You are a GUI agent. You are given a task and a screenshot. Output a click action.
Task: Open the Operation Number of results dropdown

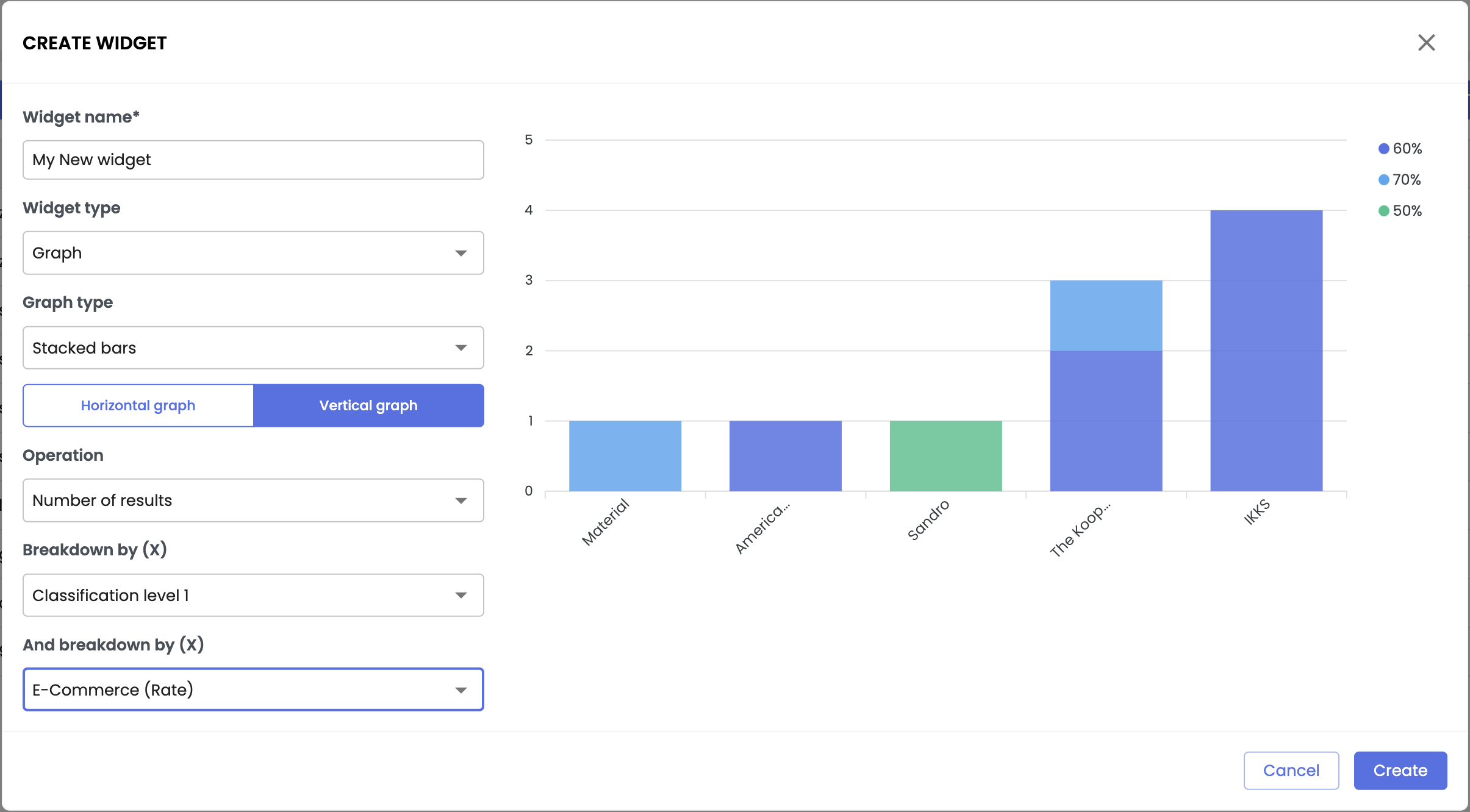253,500
